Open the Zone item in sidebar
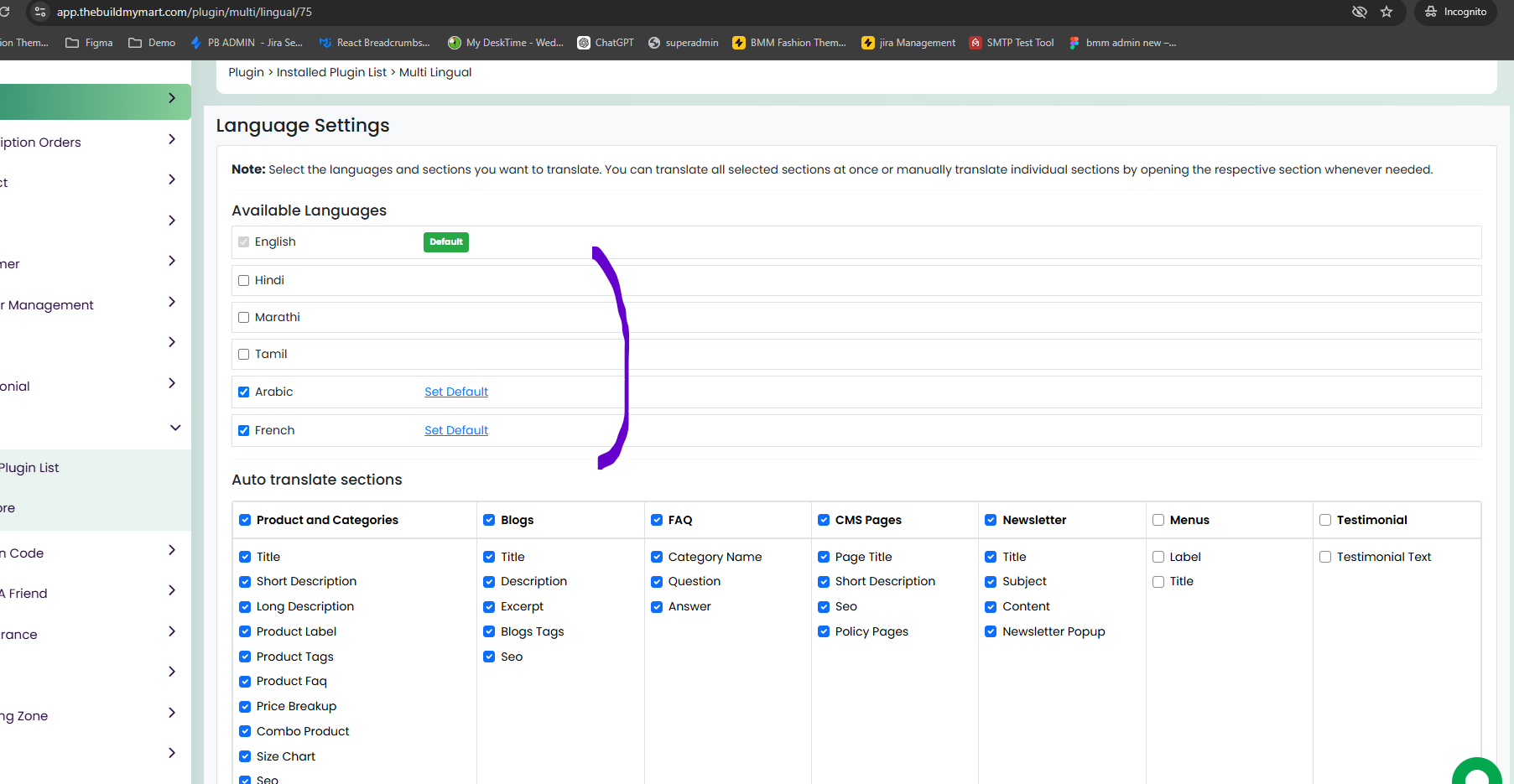 [x=24, y=716]
